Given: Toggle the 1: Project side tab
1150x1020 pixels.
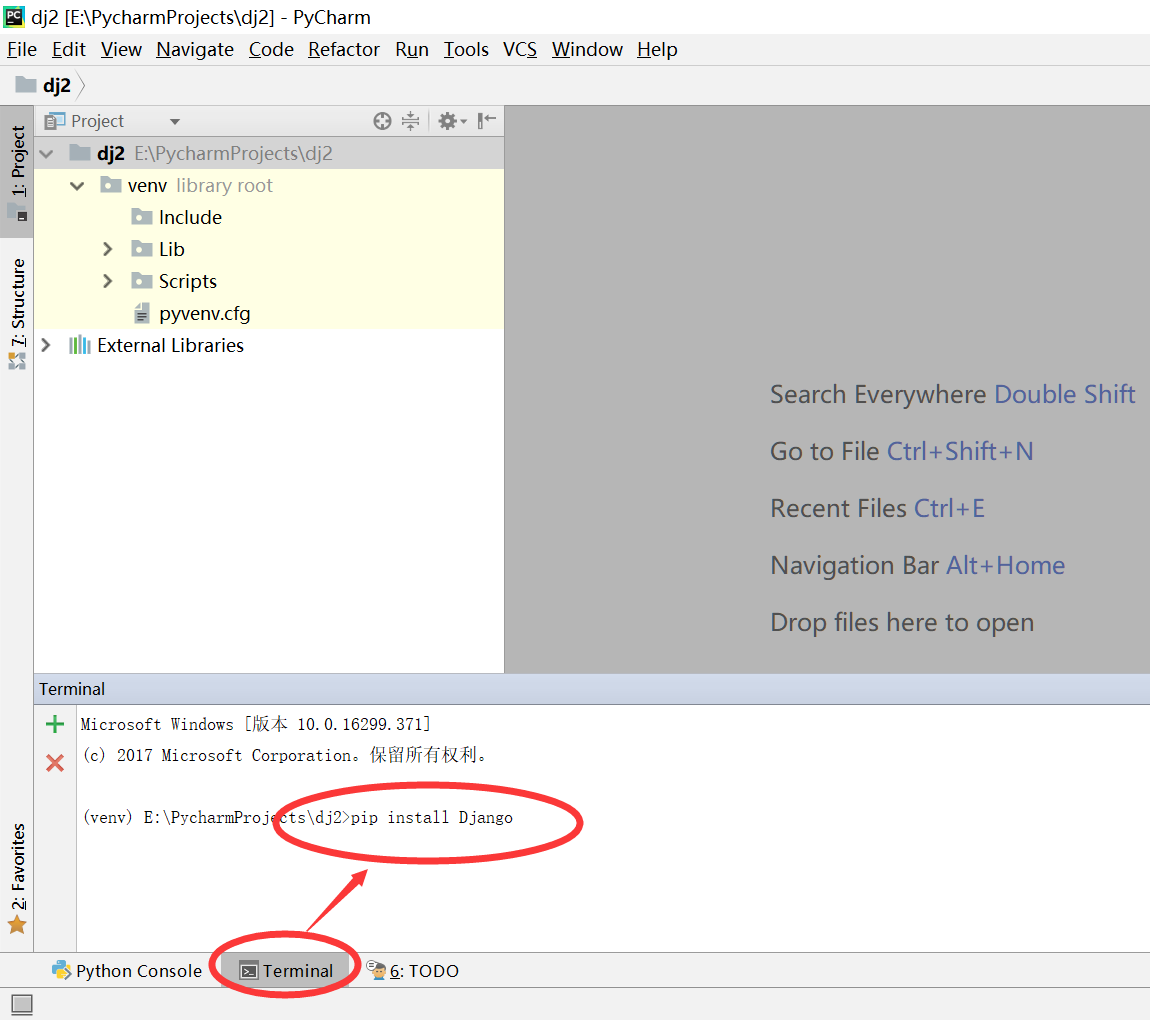Looking at the screenshot, I should pos(17,172).
